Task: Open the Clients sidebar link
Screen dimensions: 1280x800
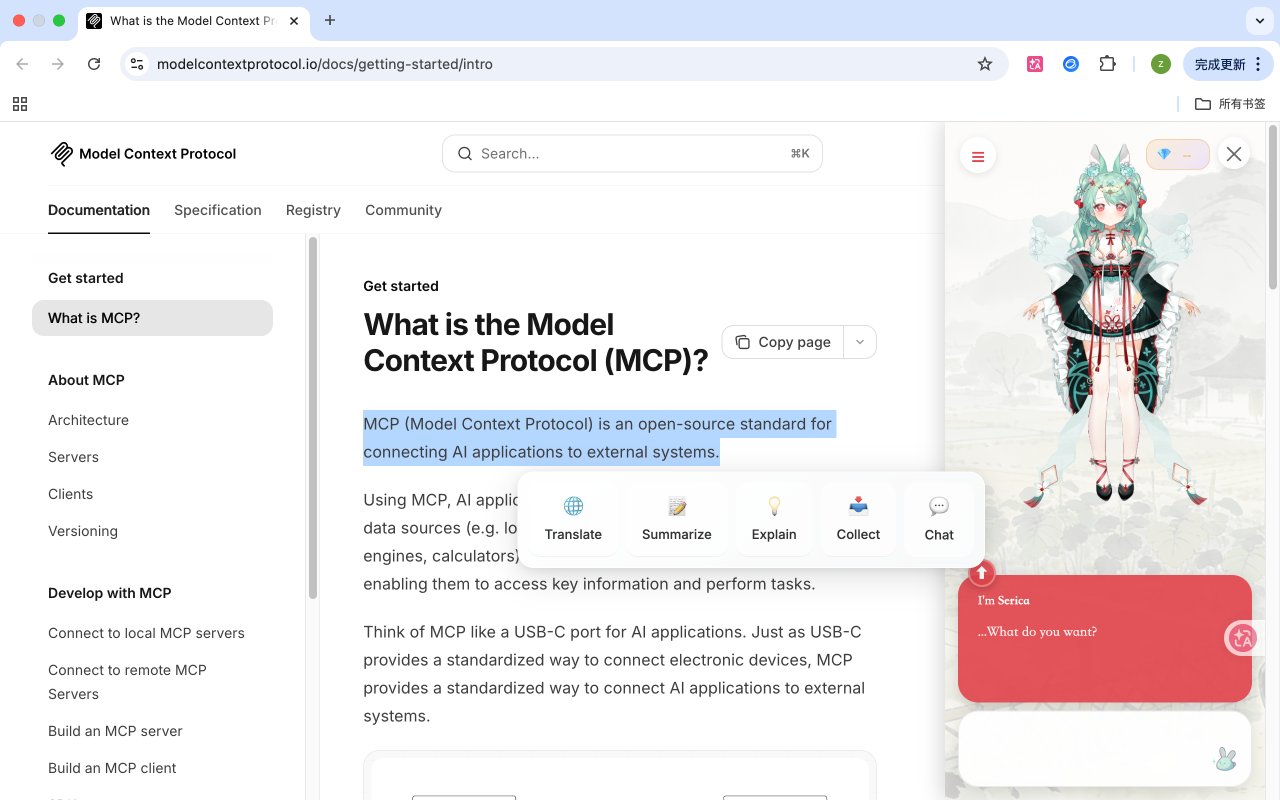Action: point(70,494)
